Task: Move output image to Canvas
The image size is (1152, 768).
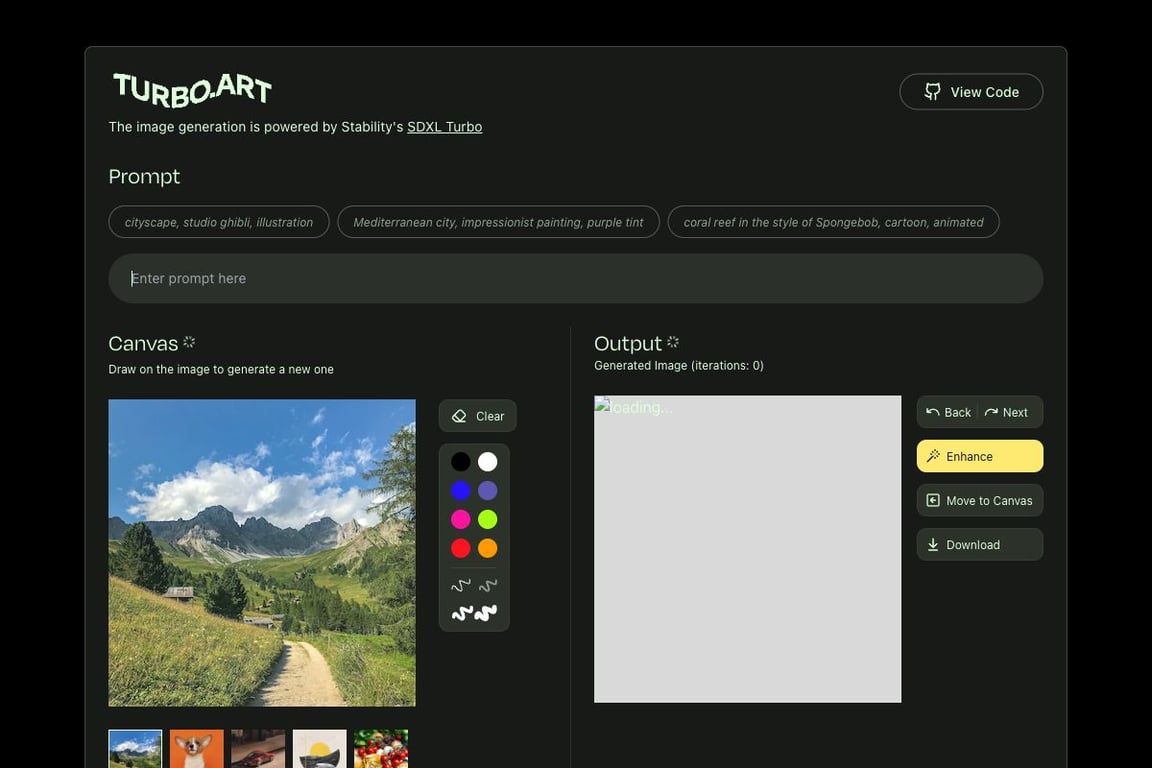Action: 979,500
